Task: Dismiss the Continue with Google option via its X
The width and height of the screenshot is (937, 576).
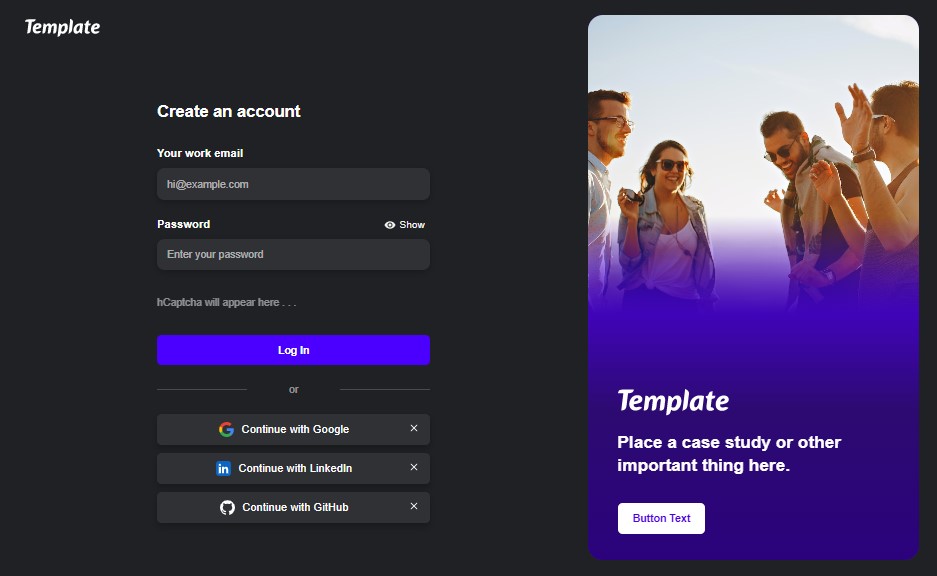Action: pos(413,429)
